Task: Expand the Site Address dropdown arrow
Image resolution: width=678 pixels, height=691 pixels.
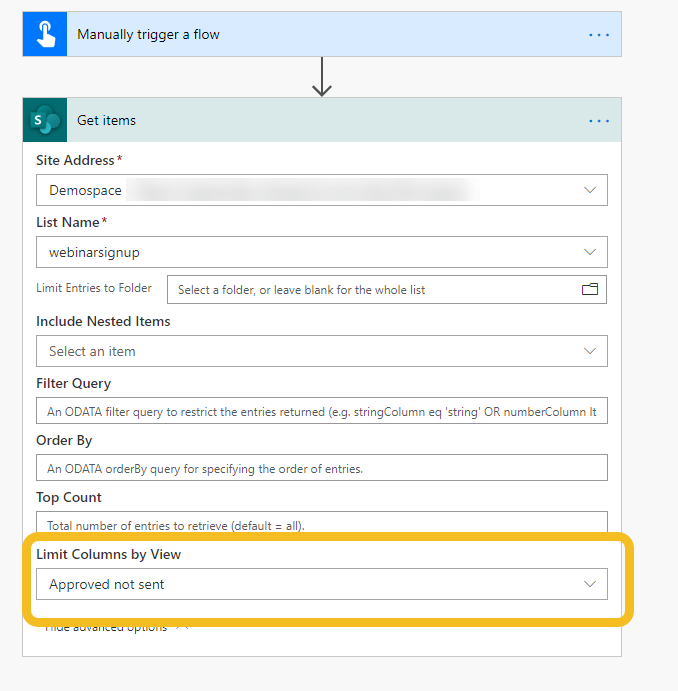Action: [590, 190]
